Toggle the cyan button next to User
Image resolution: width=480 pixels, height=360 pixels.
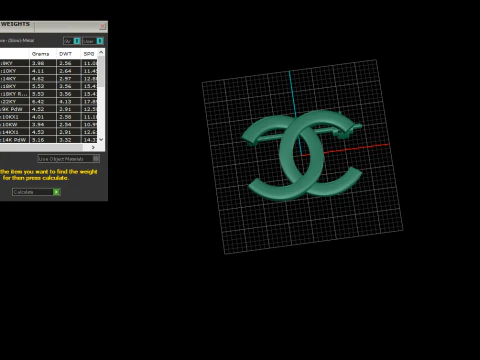(x=100, y=41)
